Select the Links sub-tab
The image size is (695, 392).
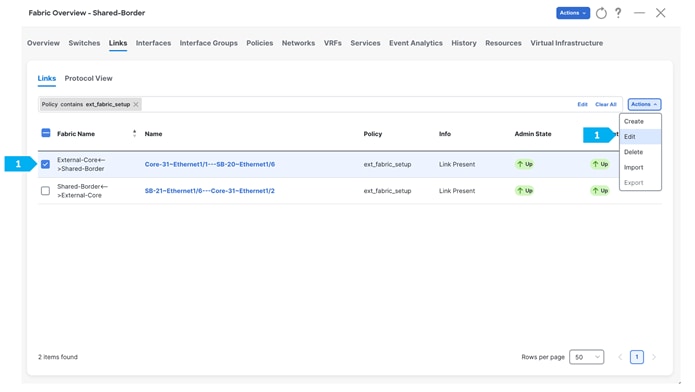click(47, 78)
